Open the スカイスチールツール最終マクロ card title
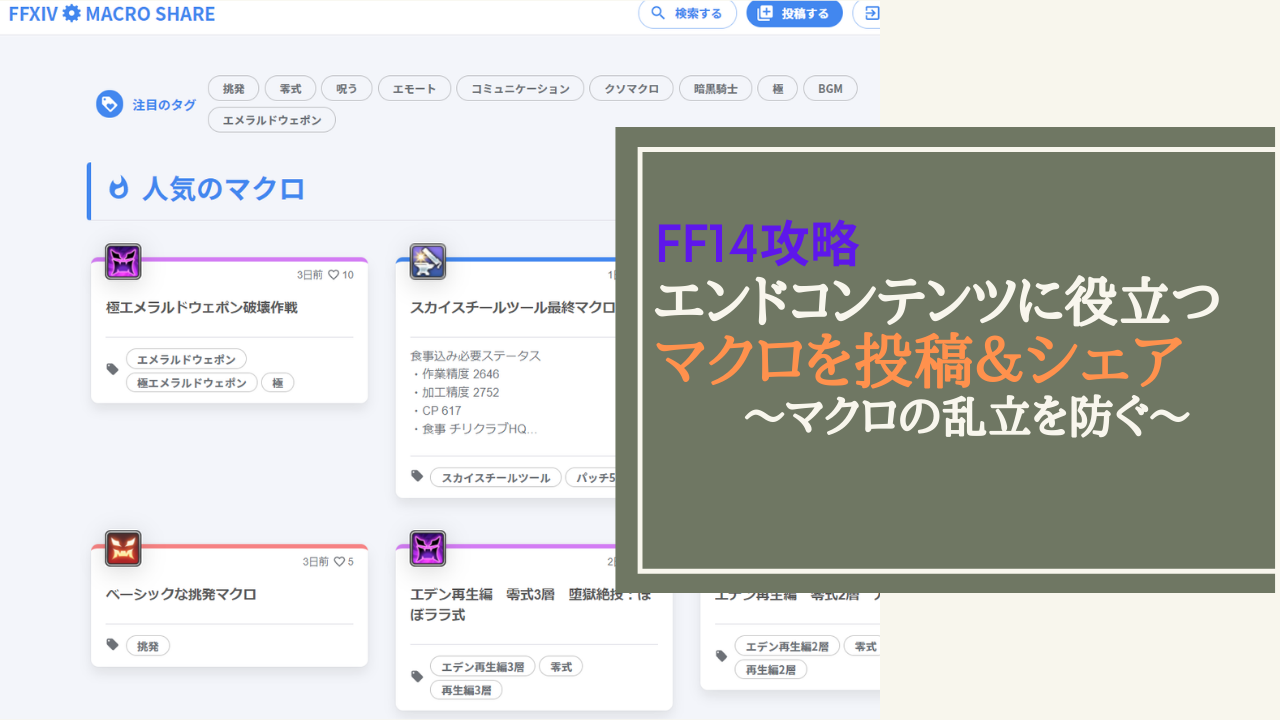The image size is (1280, 720). (x=512, y=308)
